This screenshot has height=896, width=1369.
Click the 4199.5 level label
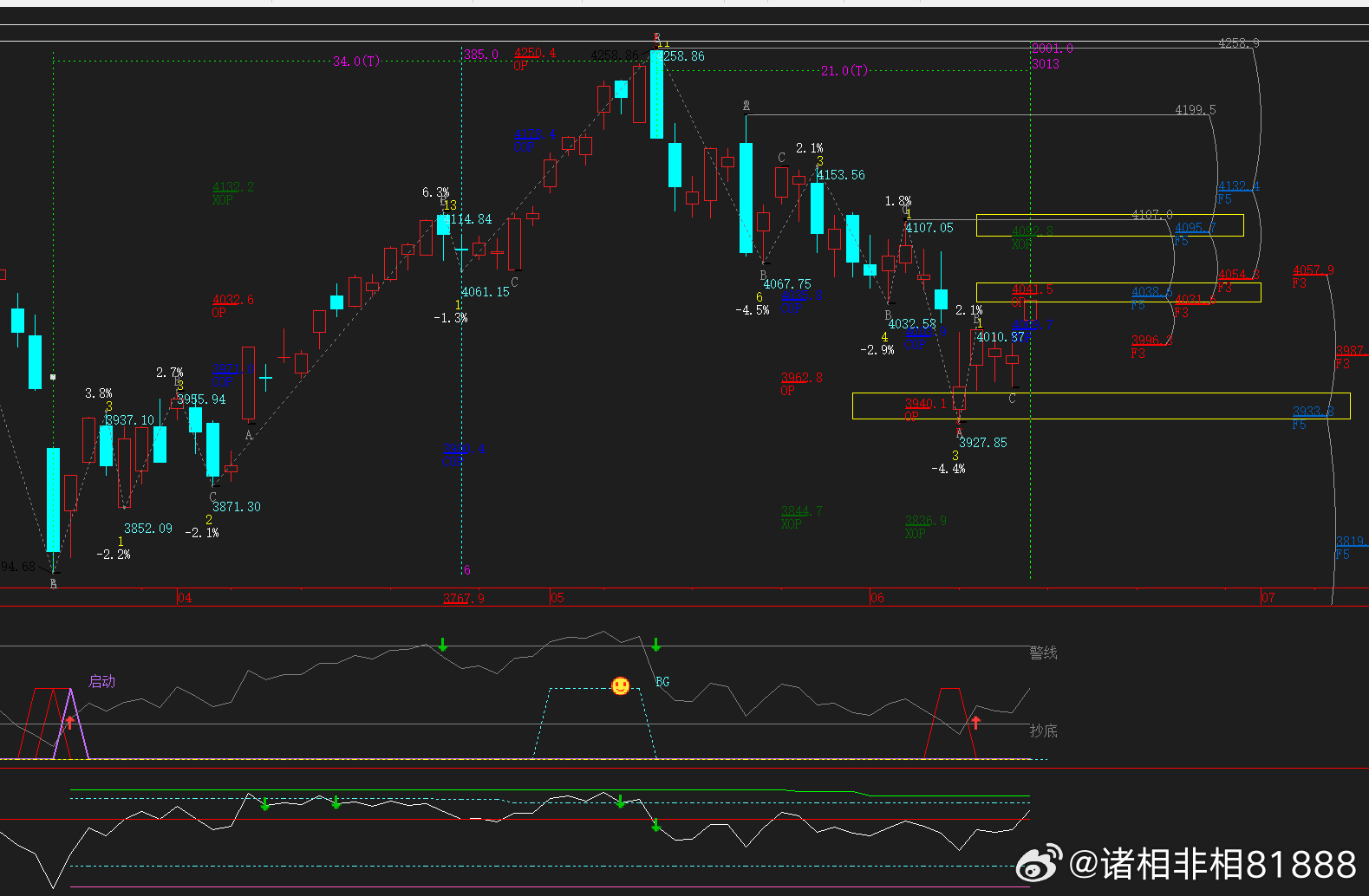[x=1196, y=110]
